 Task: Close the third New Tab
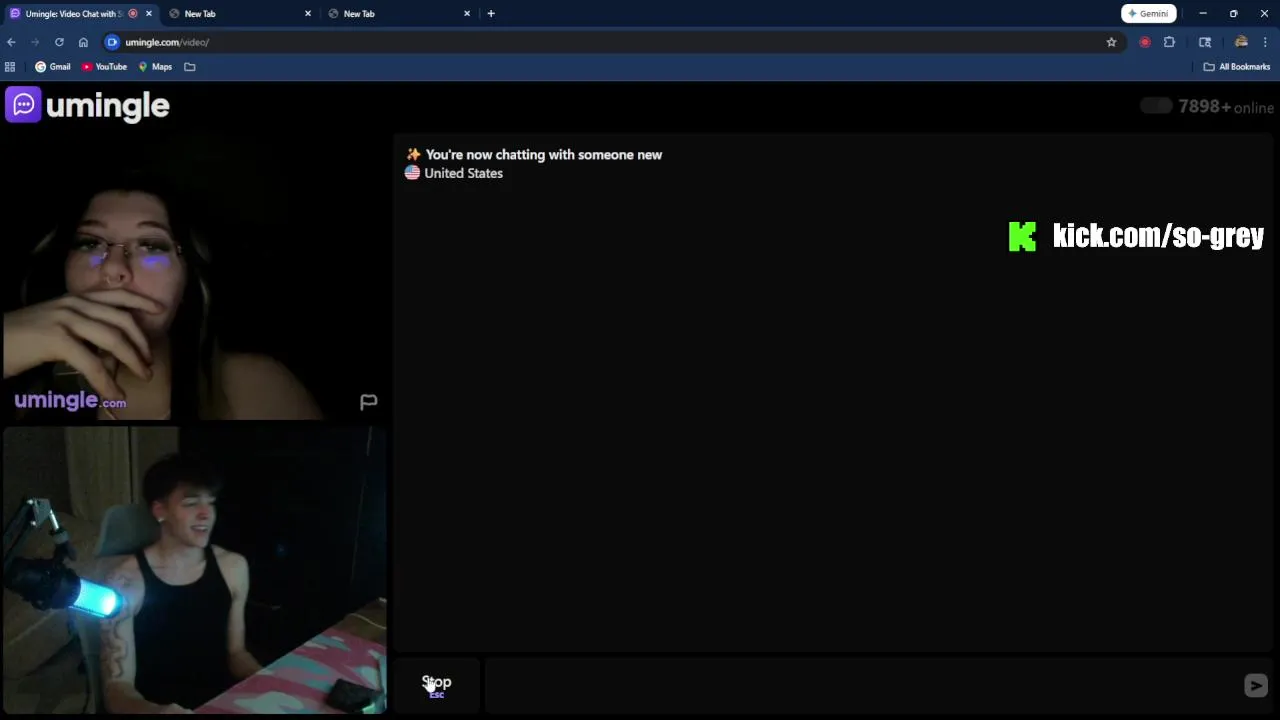(x=467, y=14)
